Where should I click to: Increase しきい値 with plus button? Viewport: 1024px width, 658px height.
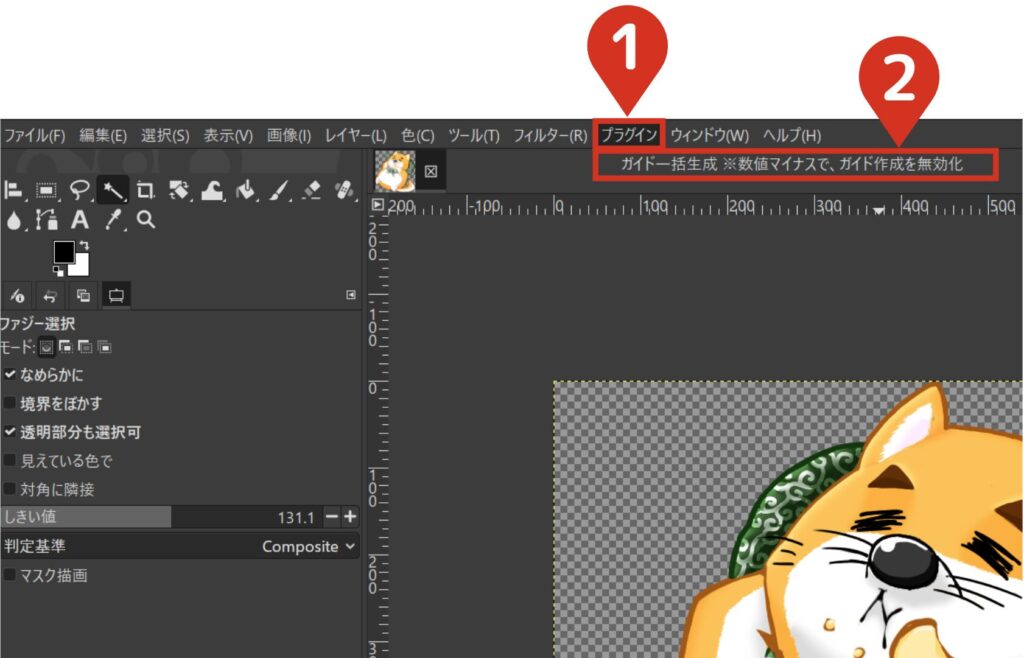pos(351,517)
